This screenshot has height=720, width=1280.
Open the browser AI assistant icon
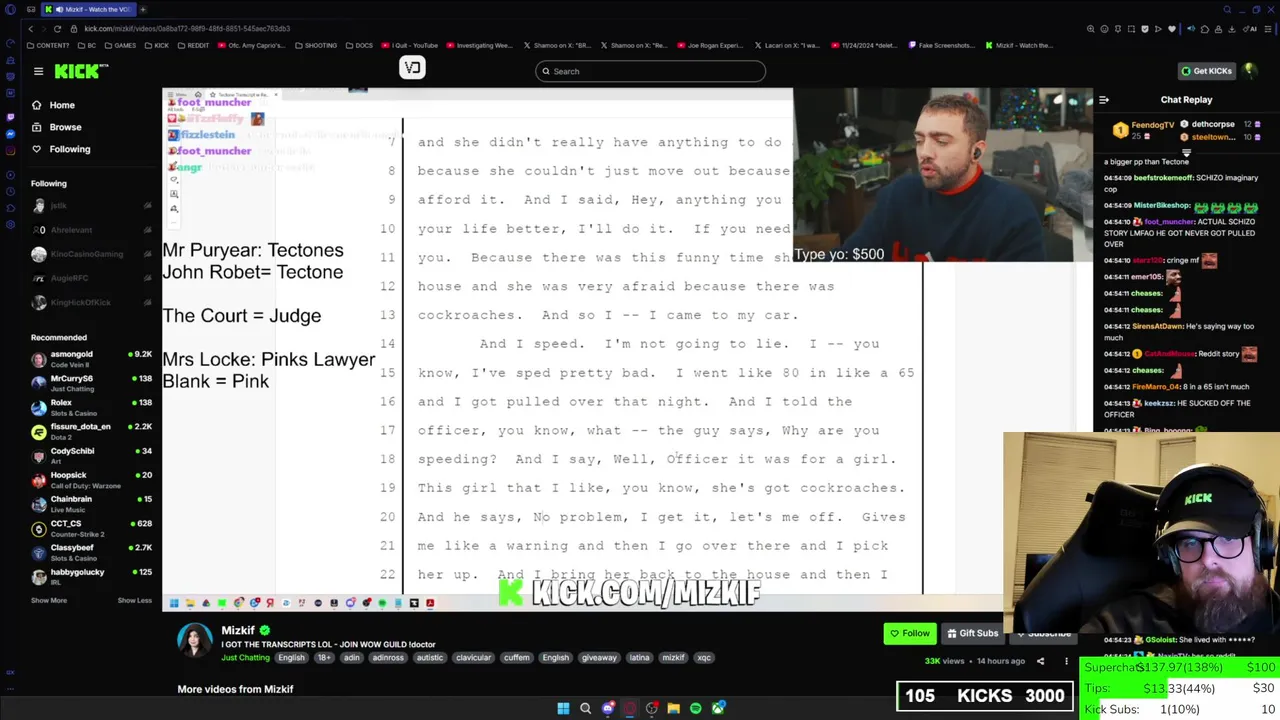click(x=1250, y=29)
